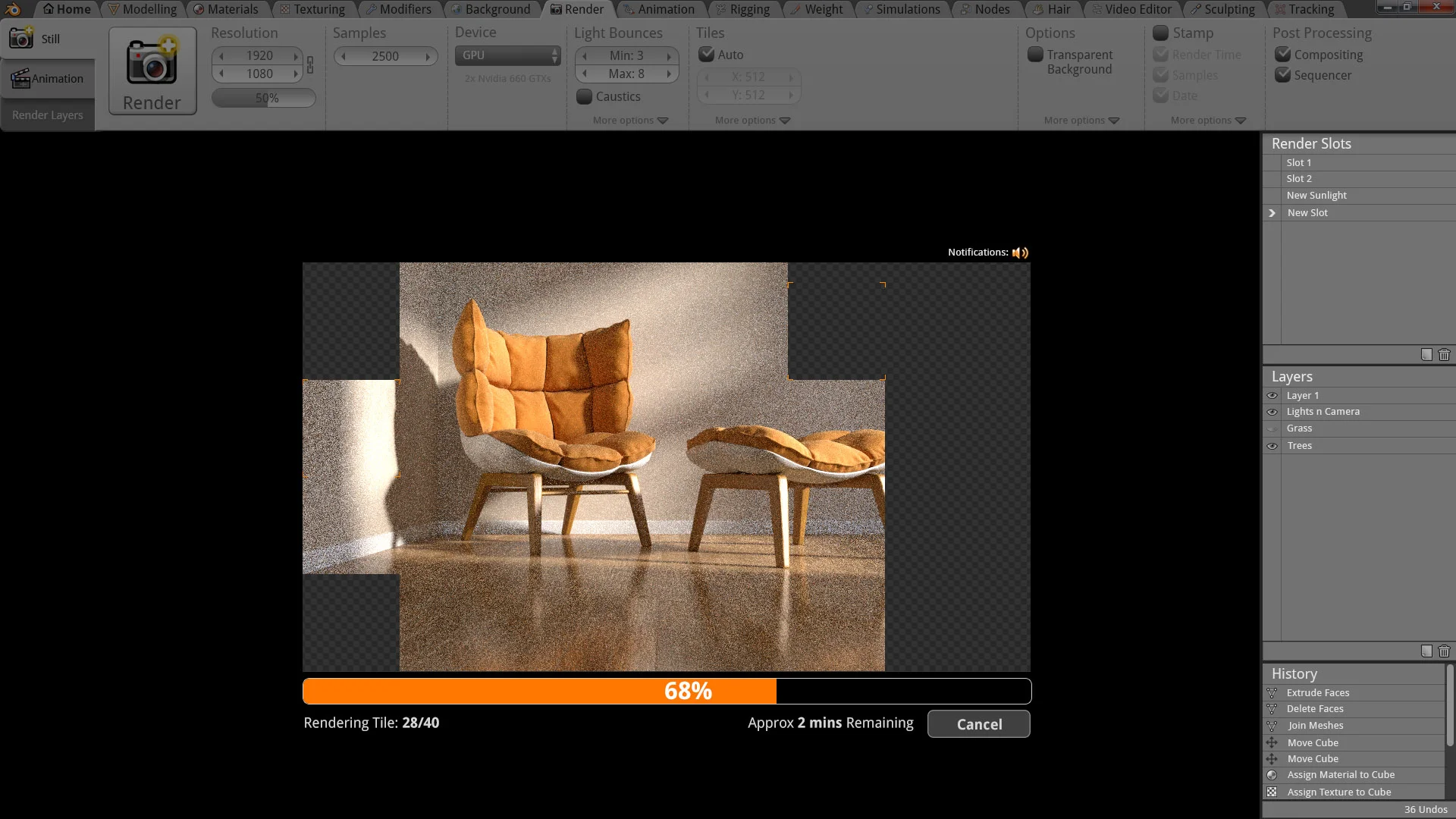Delete render slot using trash icon
Viewport: 1456px width, 819px height.
tap(1444, 355)
